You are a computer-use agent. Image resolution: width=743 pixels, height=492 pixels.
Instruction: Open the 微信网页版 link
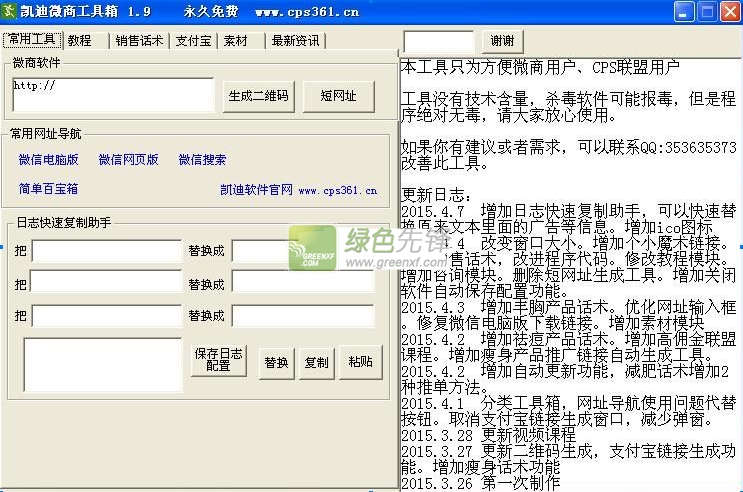128,160
